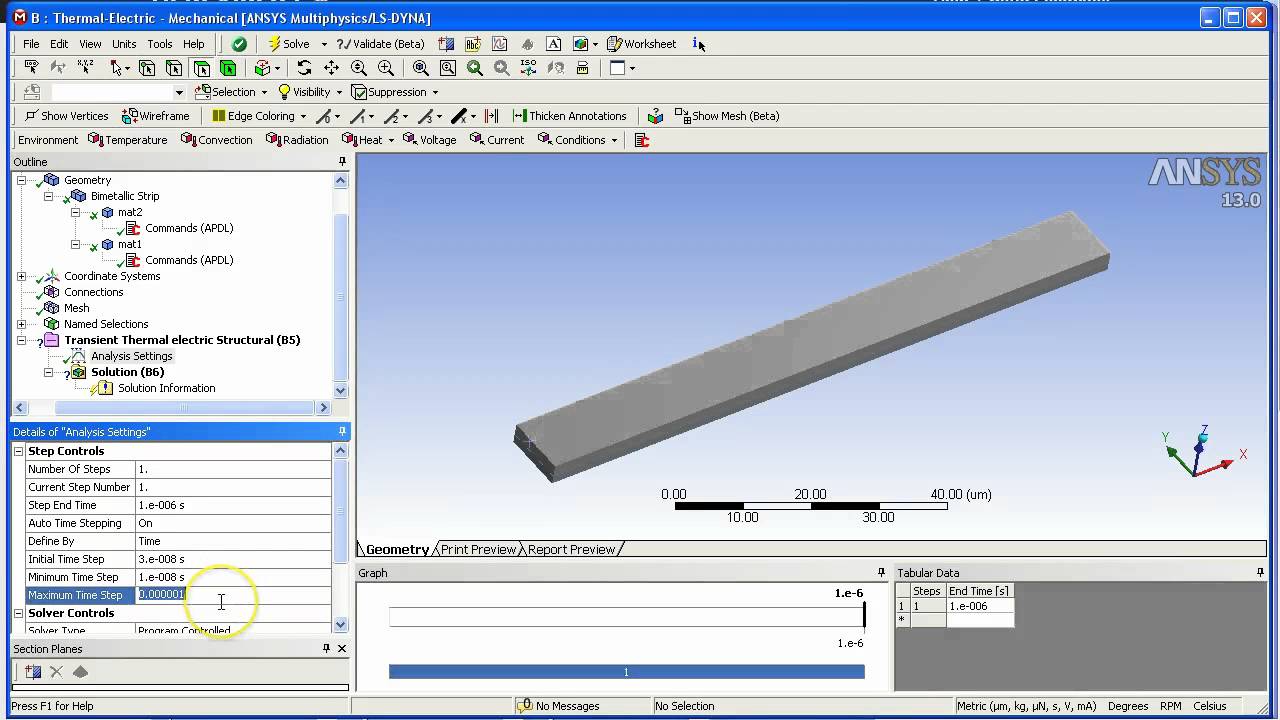Insert a Voltage load
Viewport: 1280px width, 720px height.
[x=429, y=140]
